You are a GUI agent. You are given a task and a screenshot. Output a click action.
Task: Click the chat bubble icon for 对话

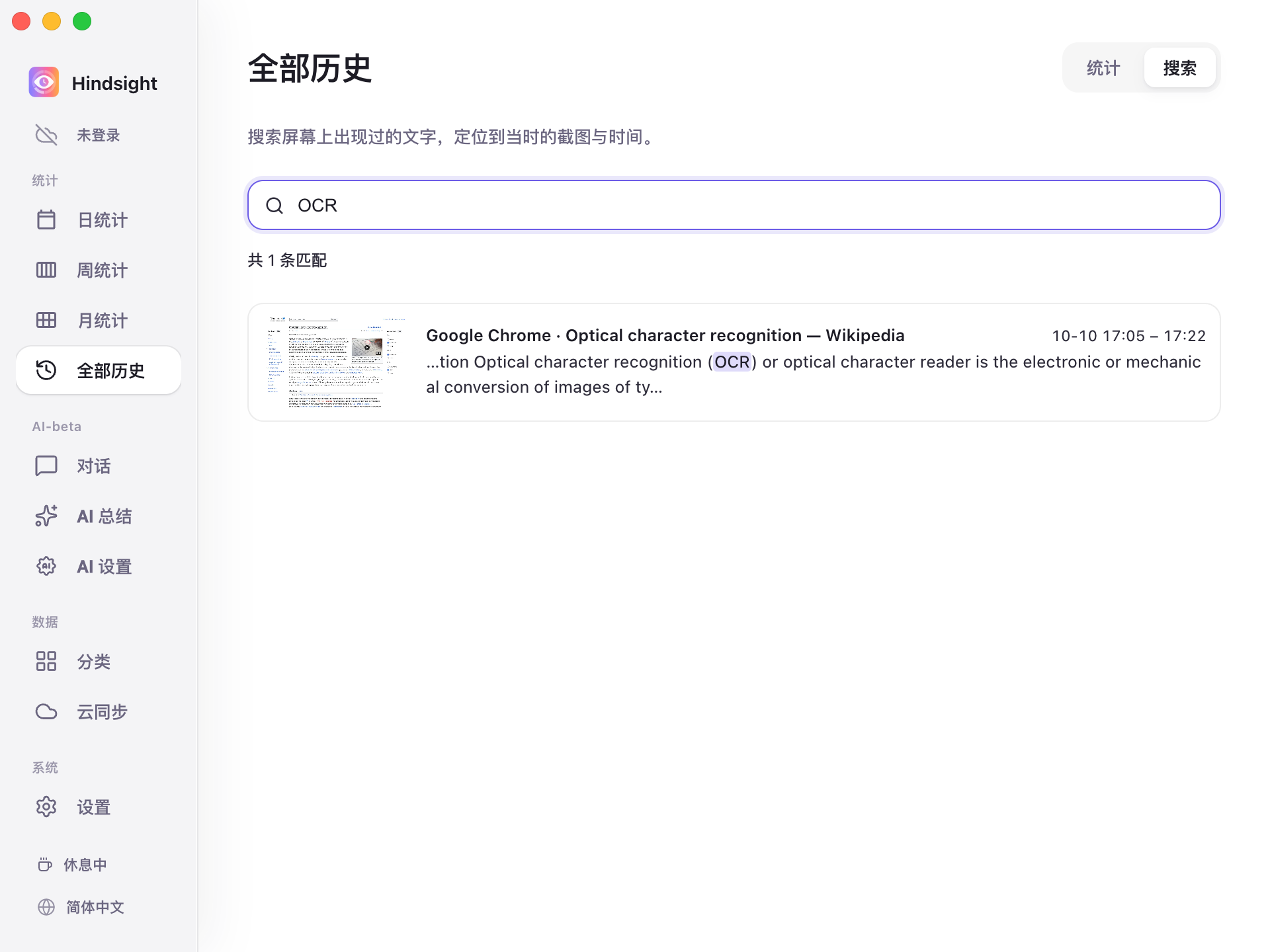(x=46, y=465)
